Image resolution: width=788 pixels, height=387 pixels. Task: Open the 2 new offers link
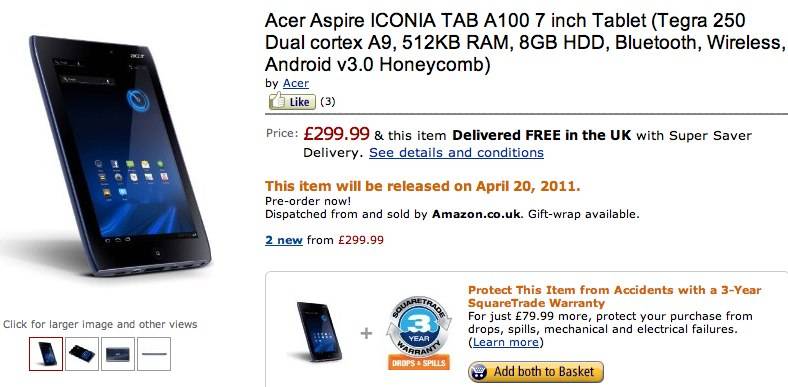coord(284,240)
